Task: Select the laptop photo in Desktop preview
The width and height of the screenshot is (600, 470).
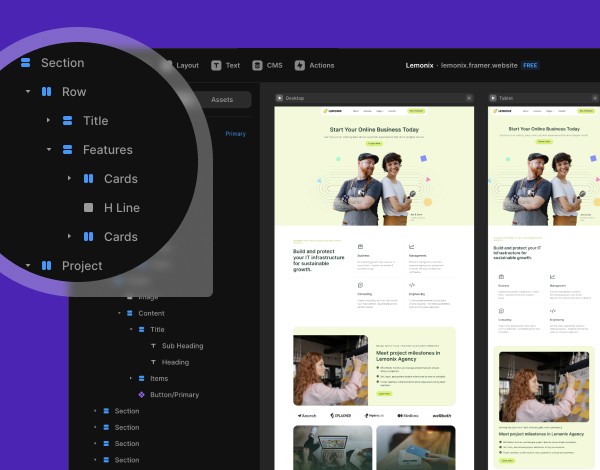Action: tap(333, 448)
